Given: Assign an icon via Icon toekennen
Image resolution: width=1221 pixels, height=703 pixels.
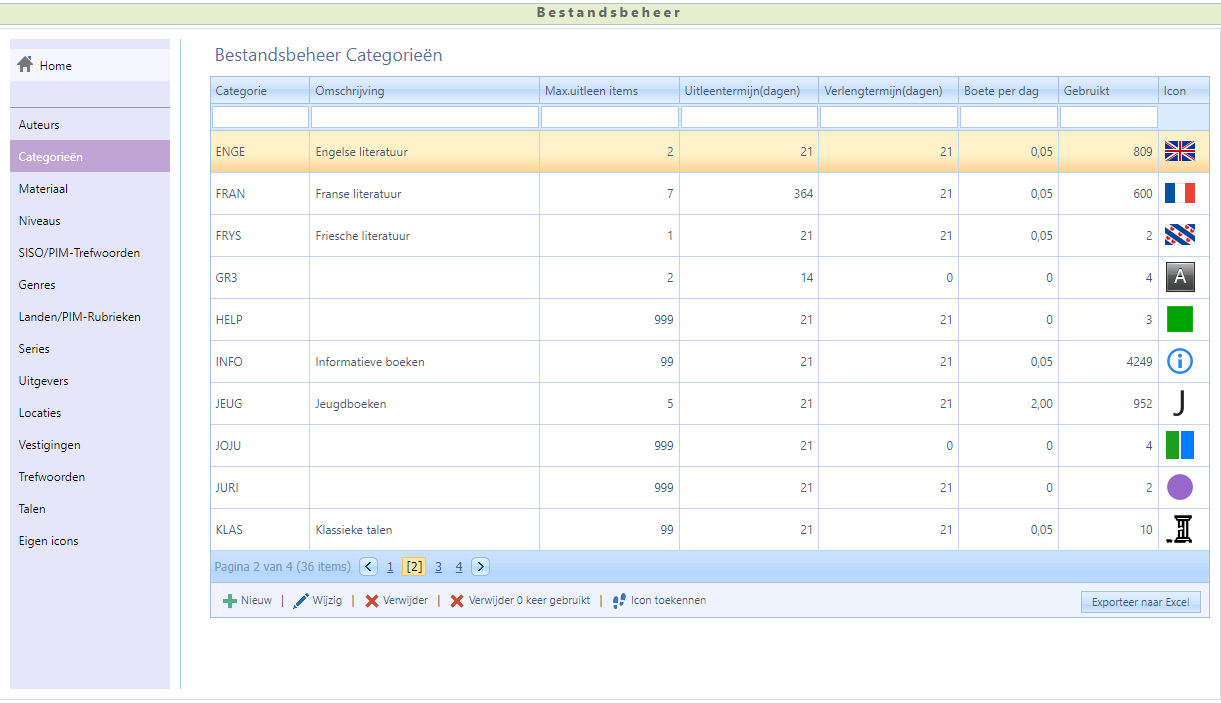Looking at the screenshot, I should (659, 601).
